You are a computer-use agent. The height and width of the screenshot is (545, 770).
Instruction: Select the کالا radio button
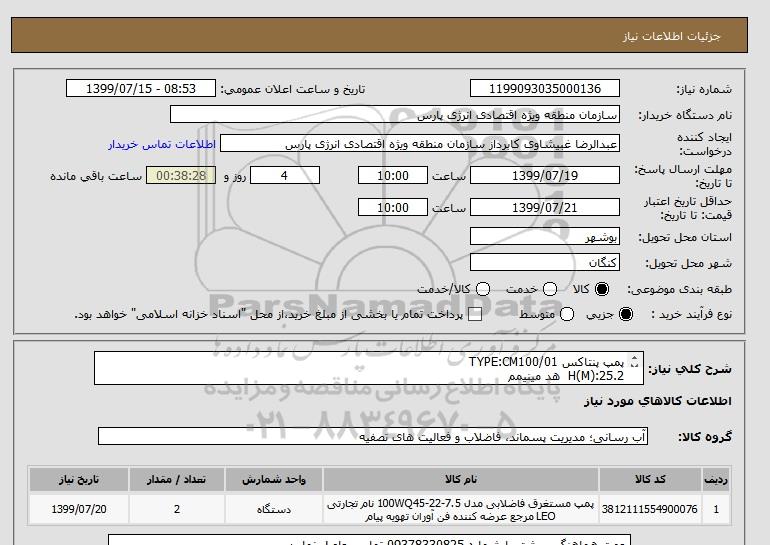point(602,289)
